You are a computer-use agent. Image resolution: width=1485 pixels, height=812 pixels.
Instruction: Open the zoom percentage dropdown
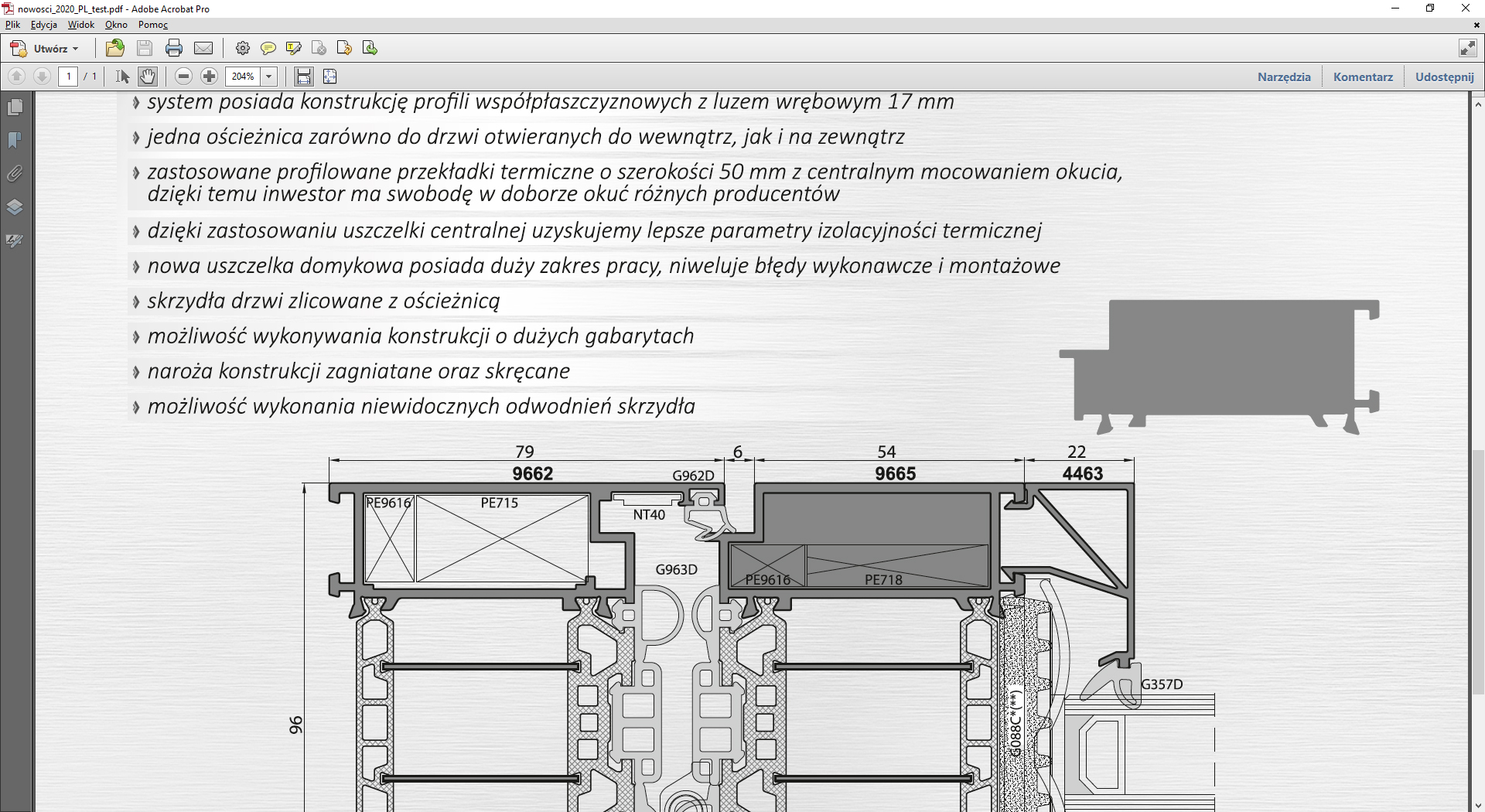(269, 76)
